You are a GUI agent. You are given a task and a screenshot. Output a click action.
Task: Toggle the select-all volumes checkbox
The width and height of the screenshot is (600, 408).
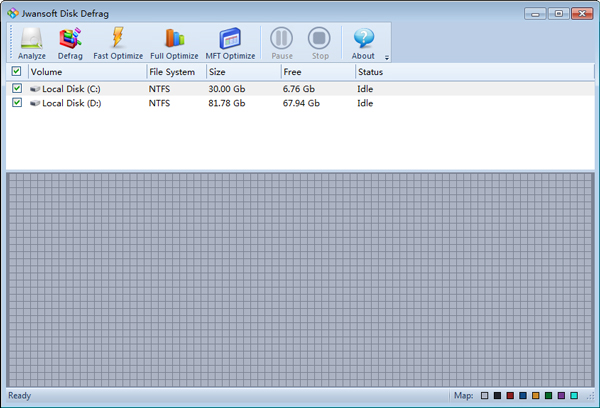[x=16, y=71]
